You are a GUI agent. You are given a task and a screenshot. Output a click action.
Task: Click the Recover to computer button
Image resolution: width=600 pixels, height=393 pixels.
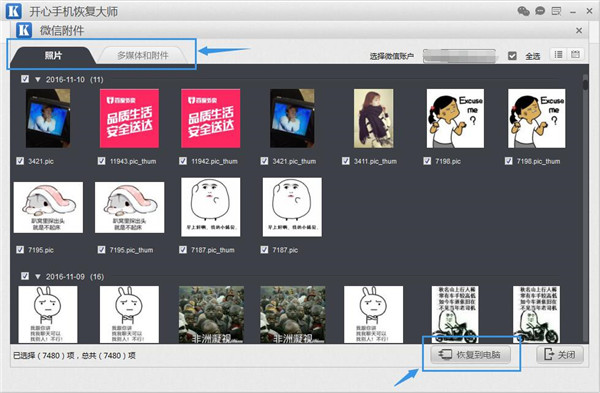click(x=471, y=355)
